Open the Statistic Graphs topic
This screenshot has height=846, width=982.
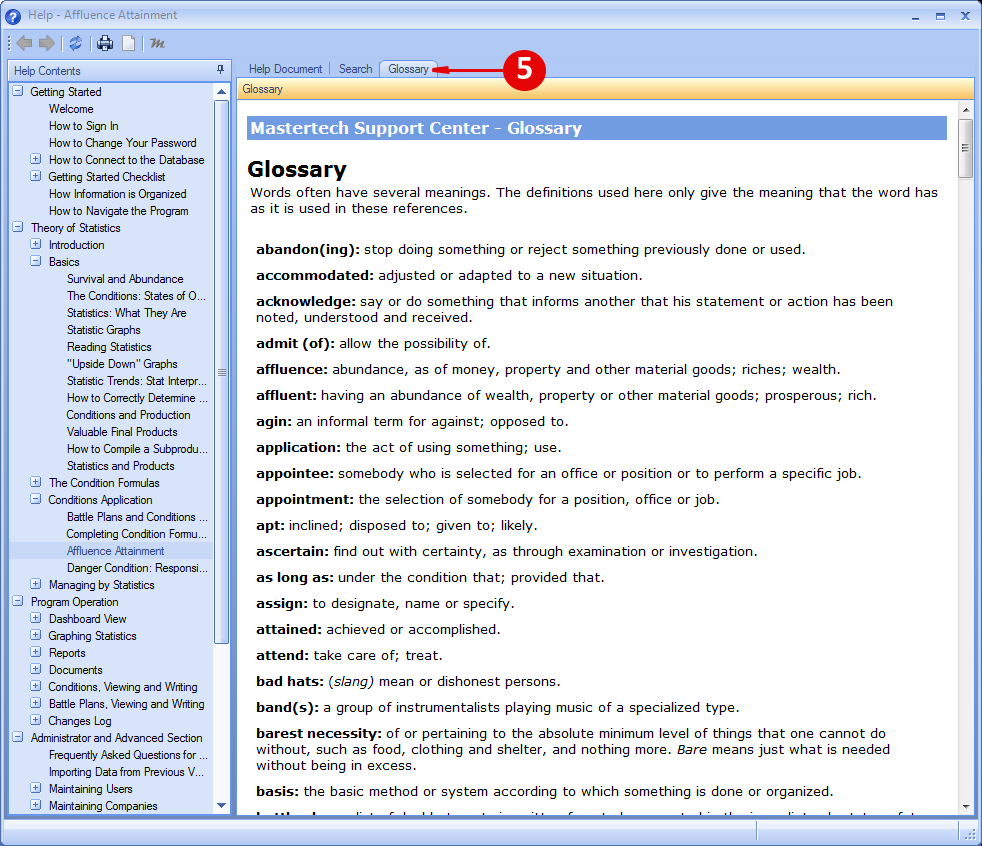click(103, 329)
